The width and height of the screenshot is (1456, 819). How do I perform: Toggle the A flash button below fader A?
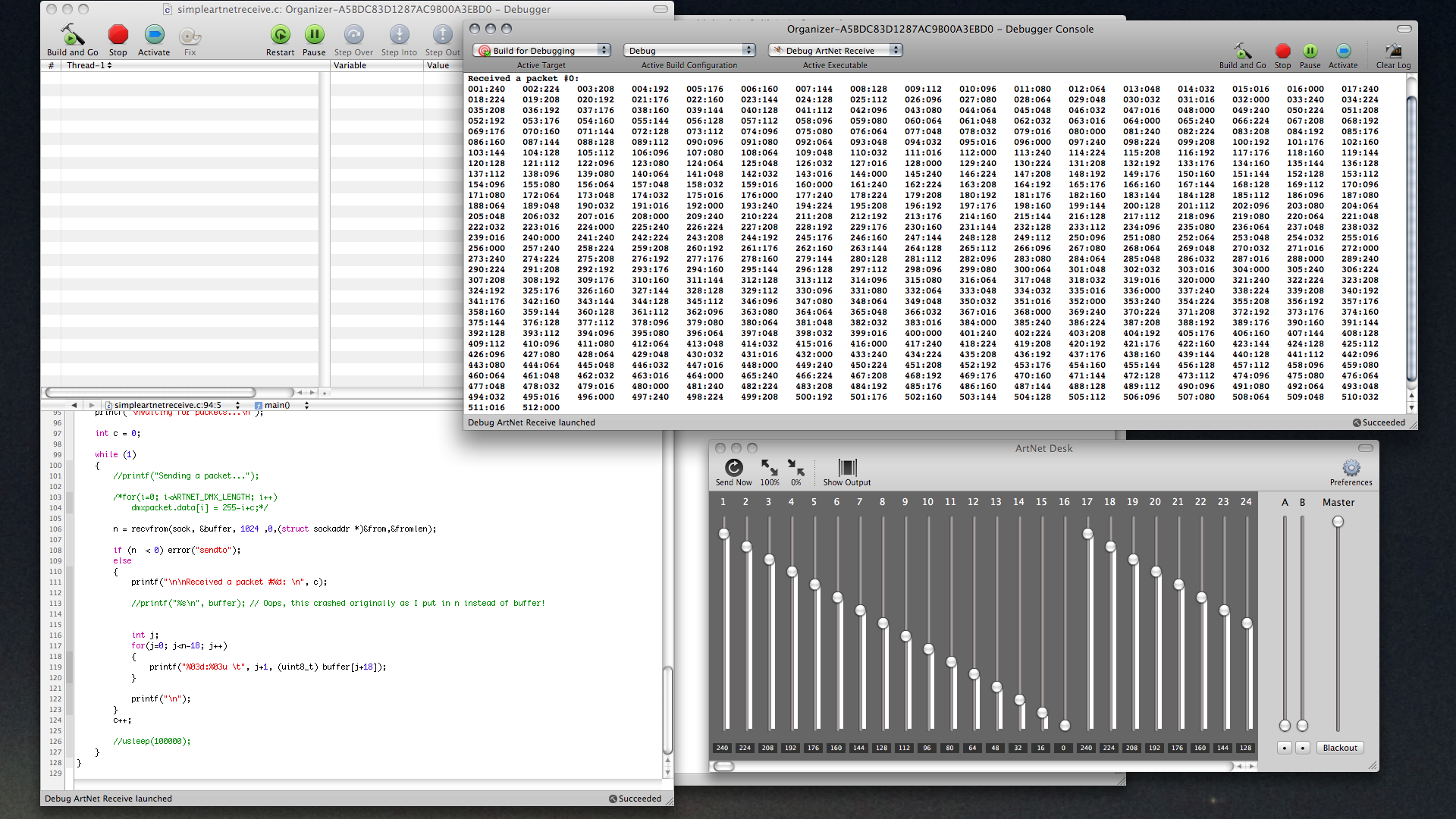coord(1284,748)
